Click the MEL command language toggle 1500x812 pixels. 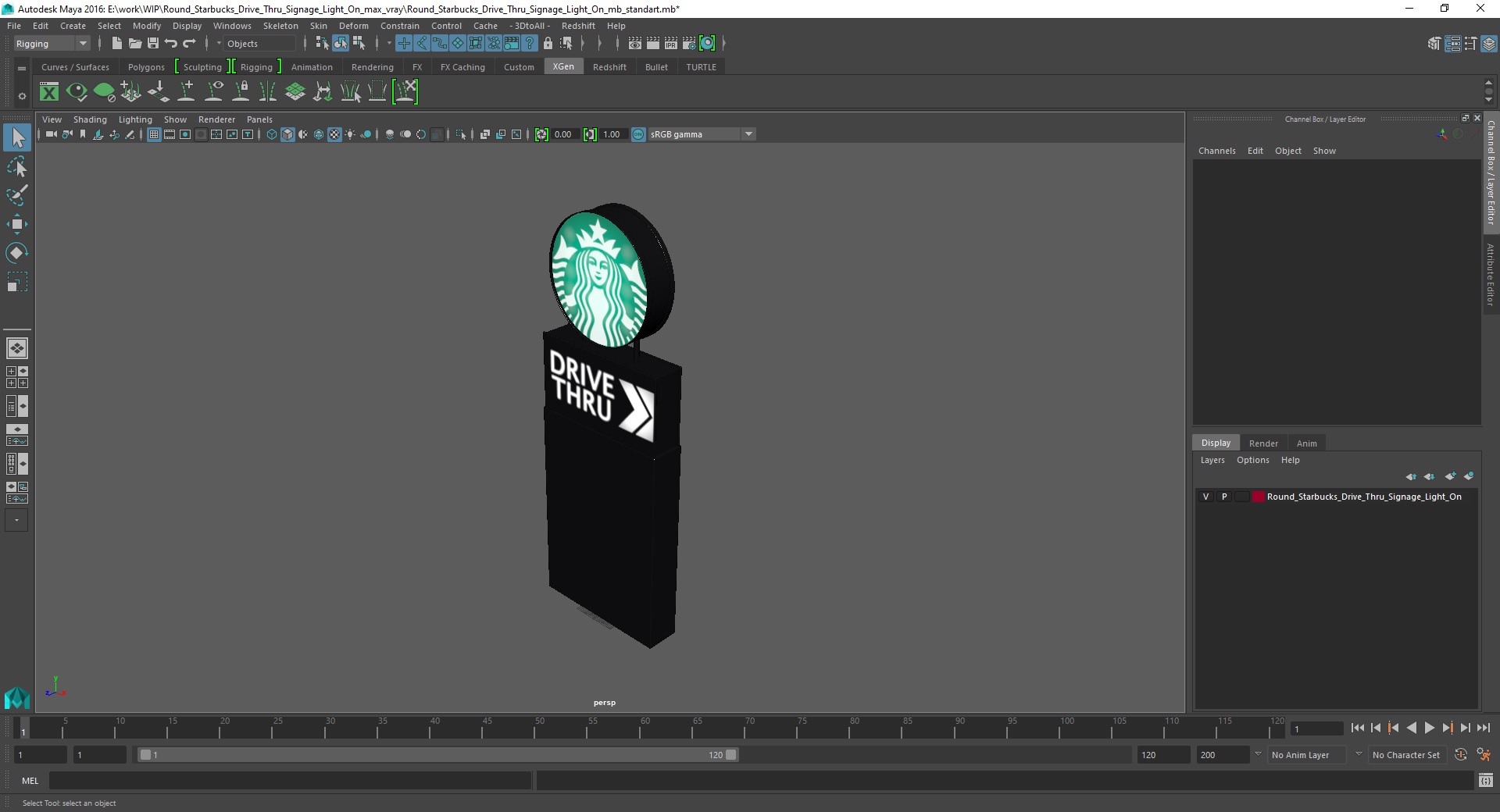tap(30, 781)
